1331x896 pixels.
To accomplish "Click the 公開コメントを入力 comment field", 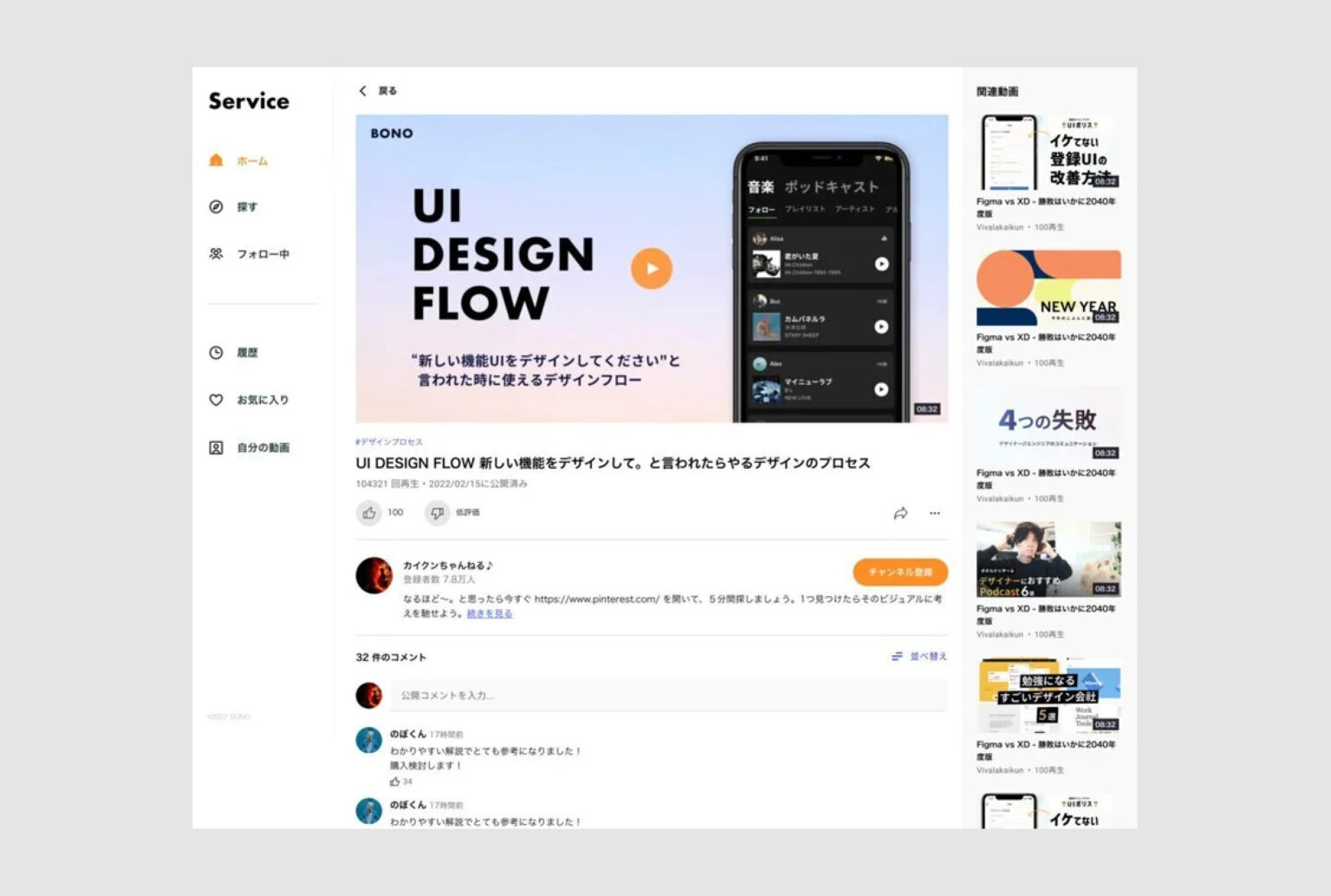I will point(607,695).
